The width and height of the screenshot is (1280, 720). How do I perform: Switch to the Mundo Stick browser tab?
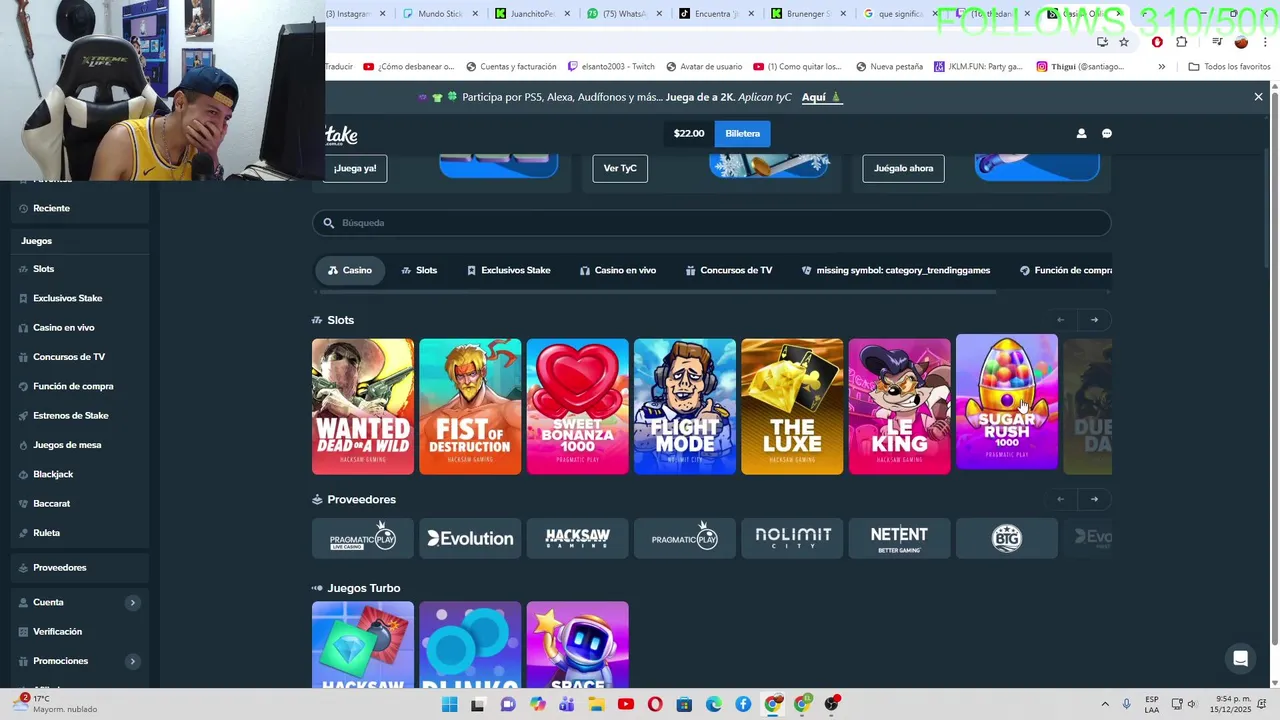(438, 14)
